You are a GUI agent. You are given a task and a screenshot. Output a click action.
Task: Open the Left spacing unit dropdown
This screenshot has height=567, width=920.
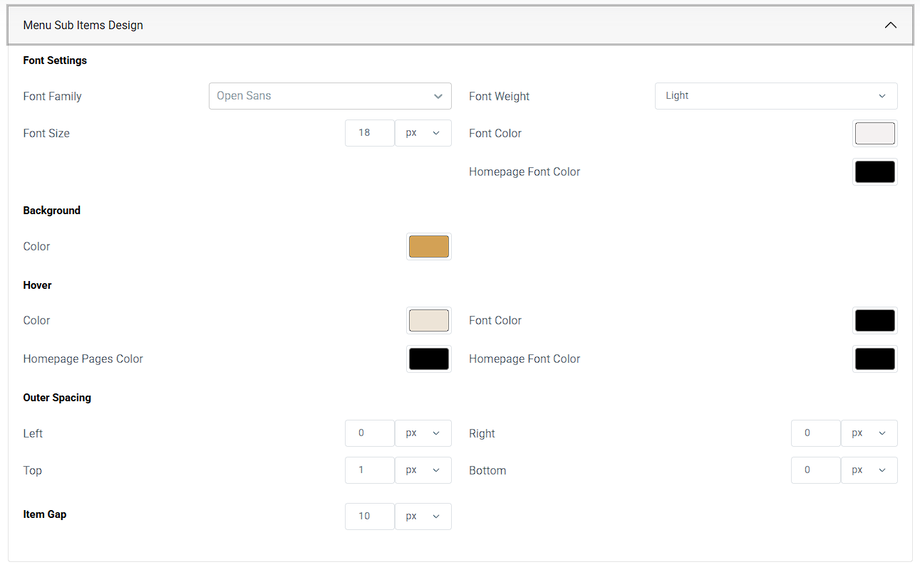(423, 433)
